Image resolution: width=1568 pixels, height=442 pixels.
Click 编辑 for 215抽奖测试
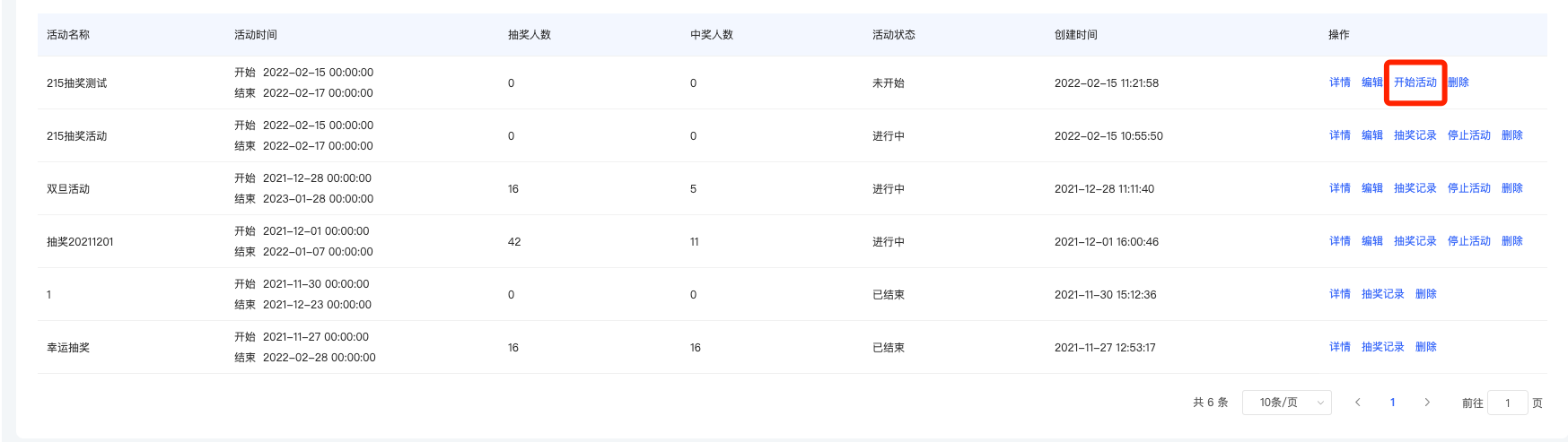tap(1371, 82)
